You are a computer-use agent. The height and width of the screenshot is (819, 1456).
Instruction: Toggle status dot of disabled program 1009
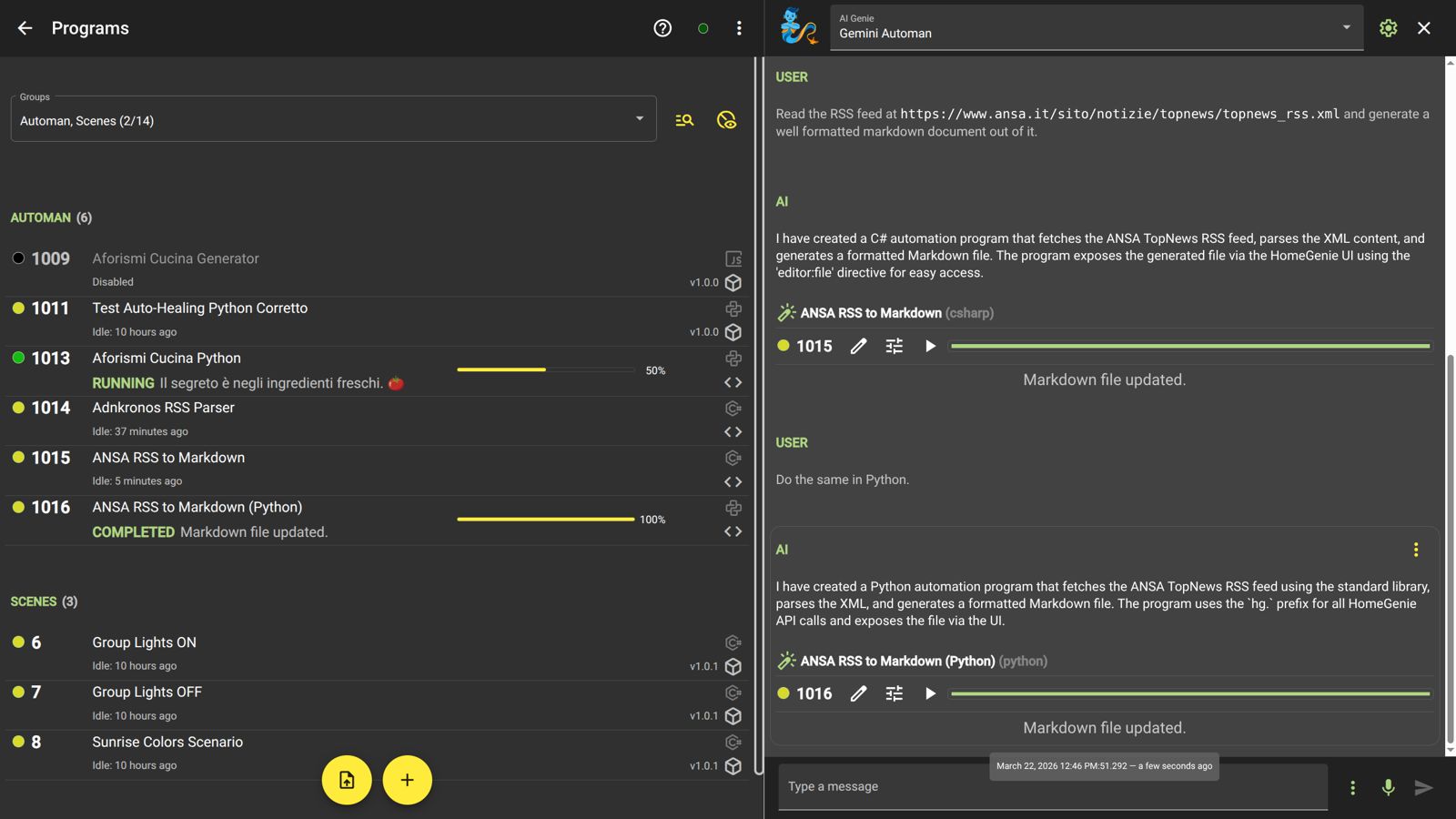click(x=18, y=258)
